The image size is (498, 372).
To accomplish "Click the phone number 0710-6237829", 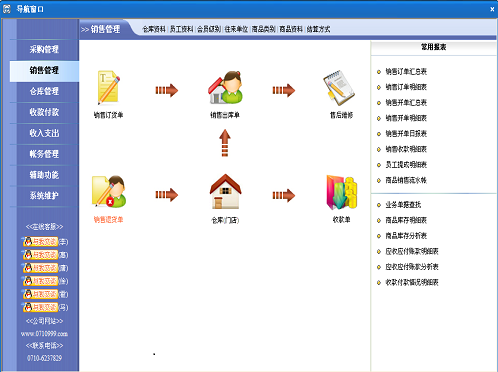I will (44, 358).
